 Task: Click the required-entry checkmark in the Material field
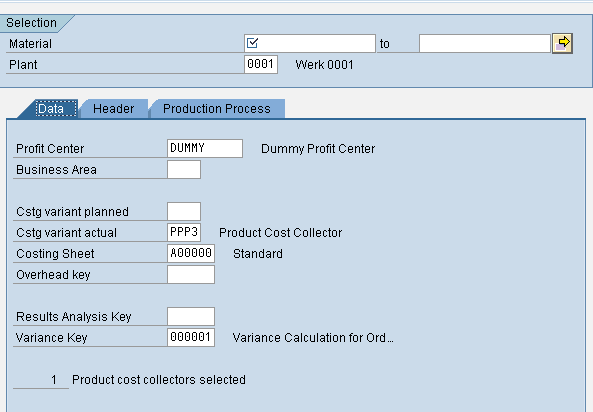click(x=252, y=43)
